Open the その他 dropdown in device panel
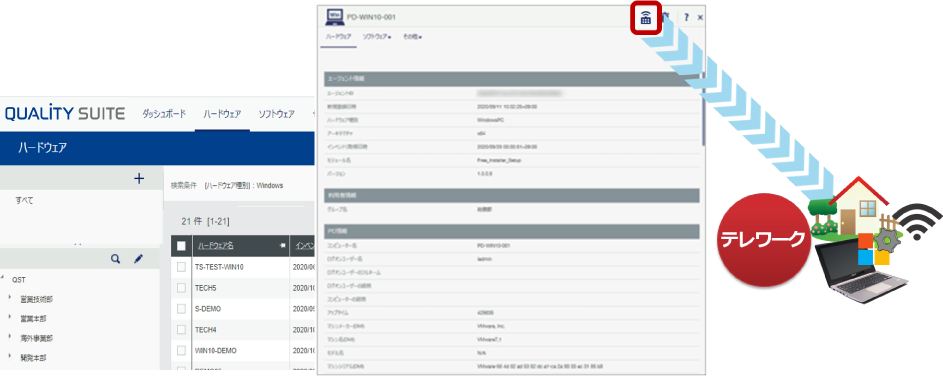The image size is (943, 378). point(412,37)
